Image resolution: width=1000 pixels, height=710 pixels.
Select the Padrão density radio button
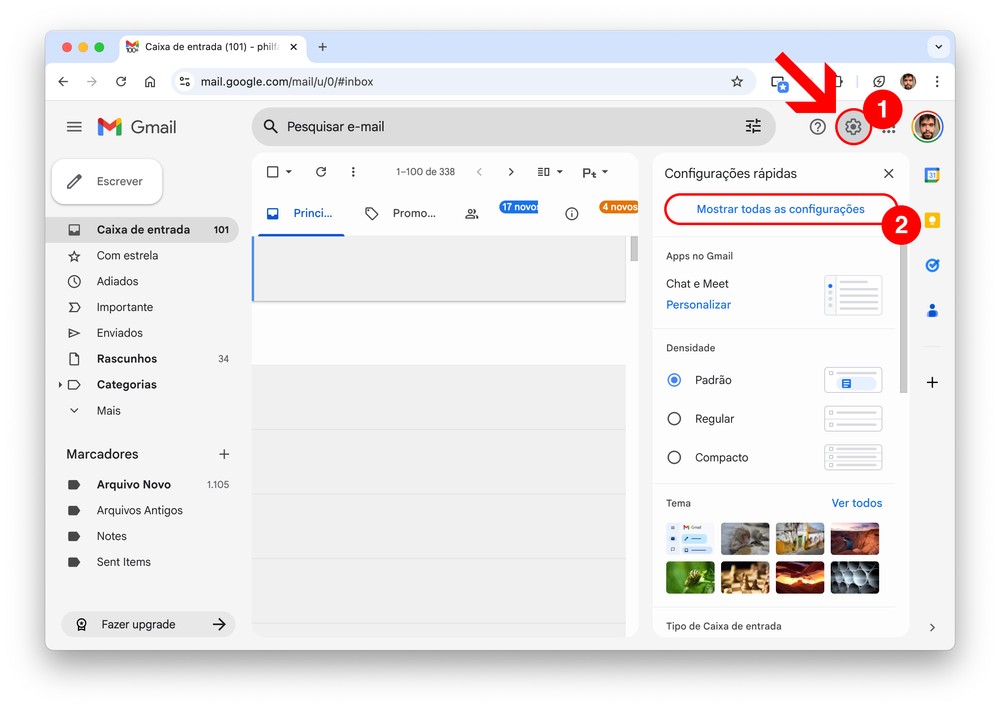[x=674, y=380]
